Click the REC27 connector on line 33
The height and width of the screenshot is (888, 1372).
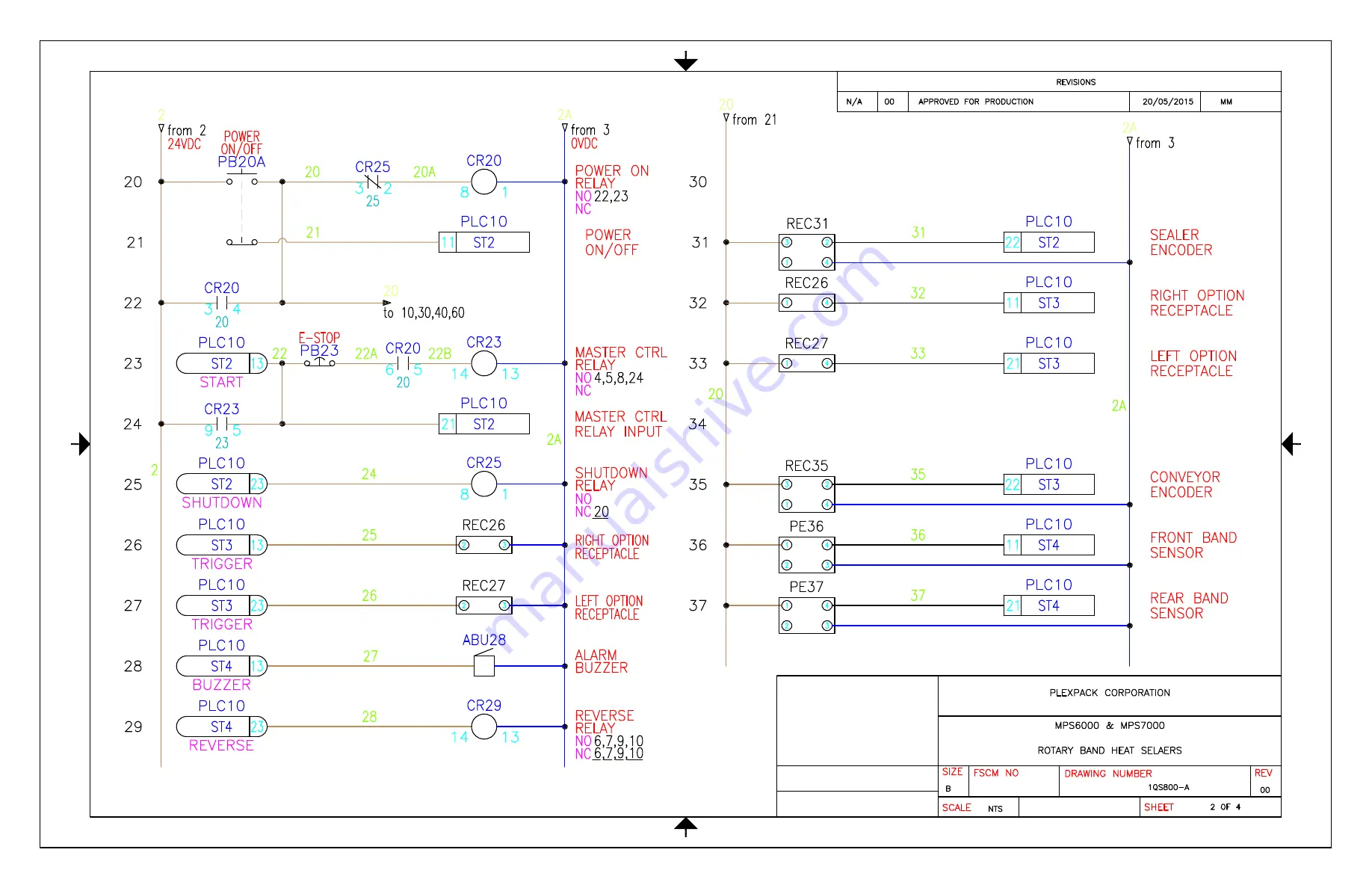click(806, 363)
